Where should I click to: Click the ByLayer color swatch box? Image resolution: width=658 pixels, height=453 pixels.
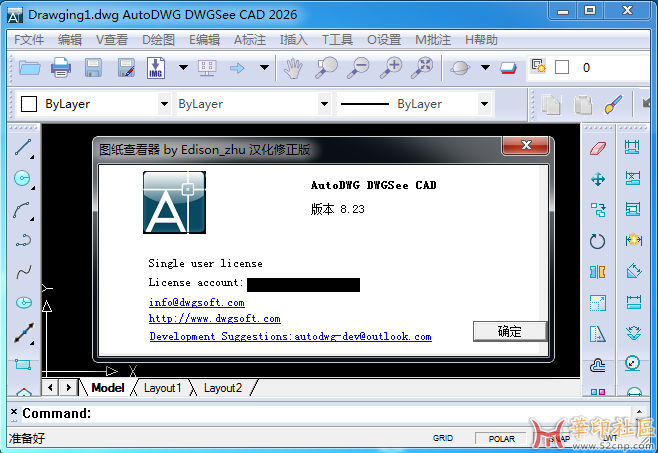click(29, 104)
